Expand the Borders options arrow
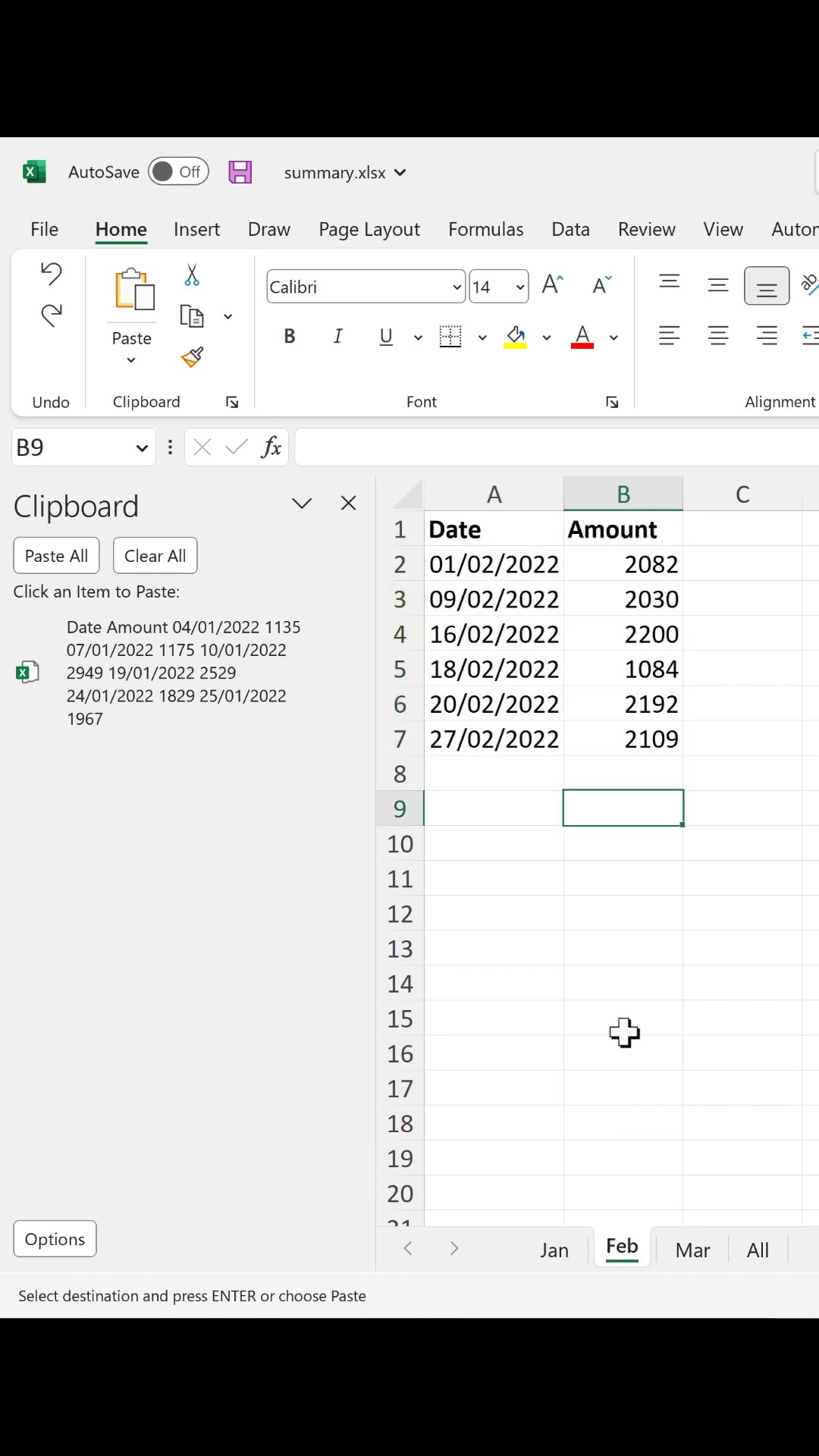The height and width of the screenshot is (1456, 819). (482, 337)
